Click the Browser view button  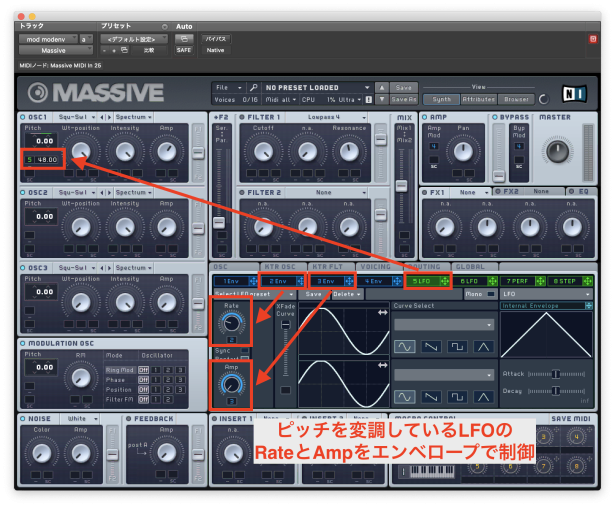(x=513, y=99)
